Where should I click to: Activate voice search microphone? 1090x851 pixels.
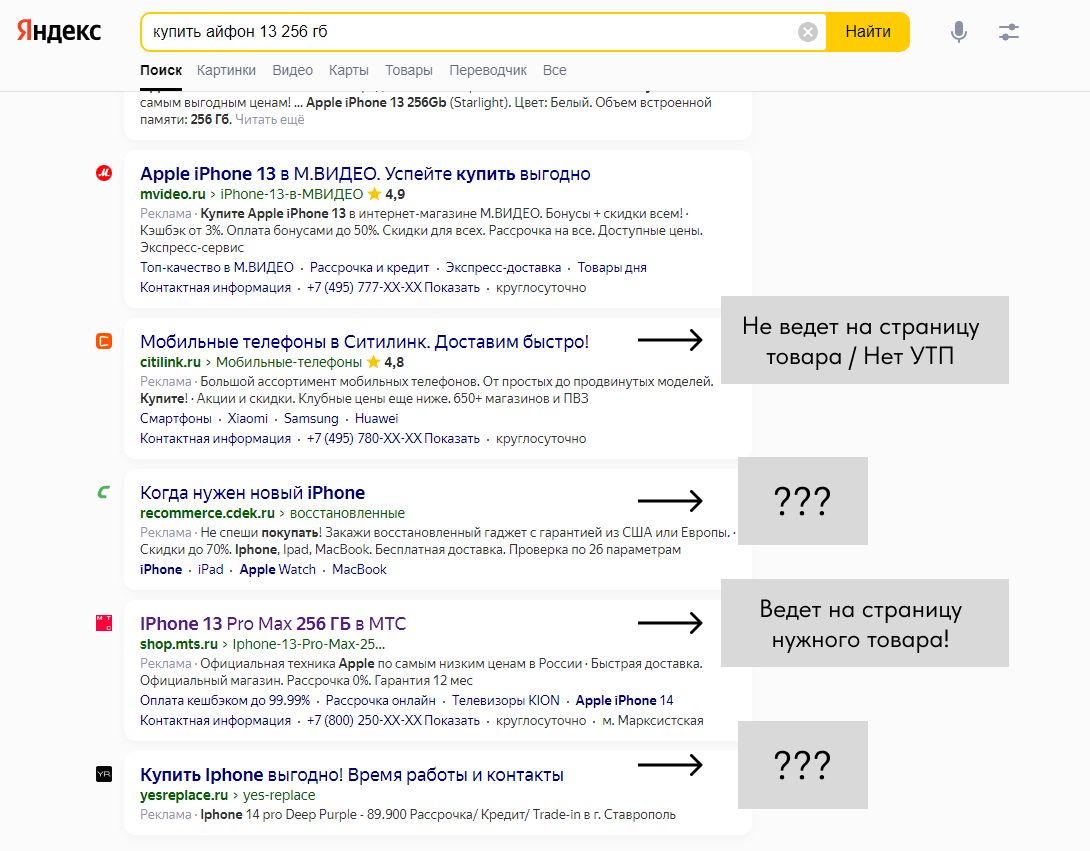click(959, 32)
